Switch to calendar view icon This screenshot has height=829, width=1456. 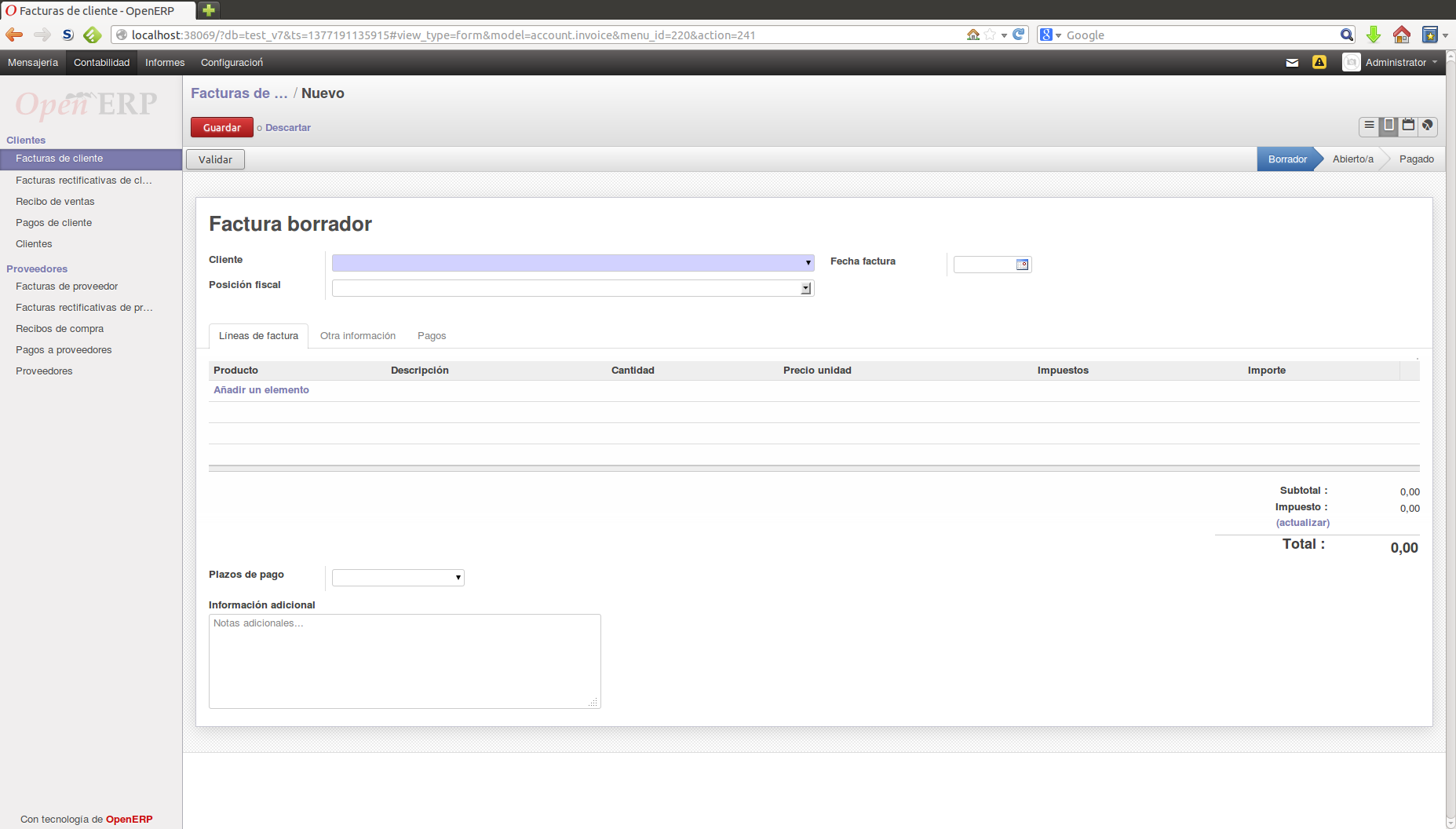[1408, 126]
